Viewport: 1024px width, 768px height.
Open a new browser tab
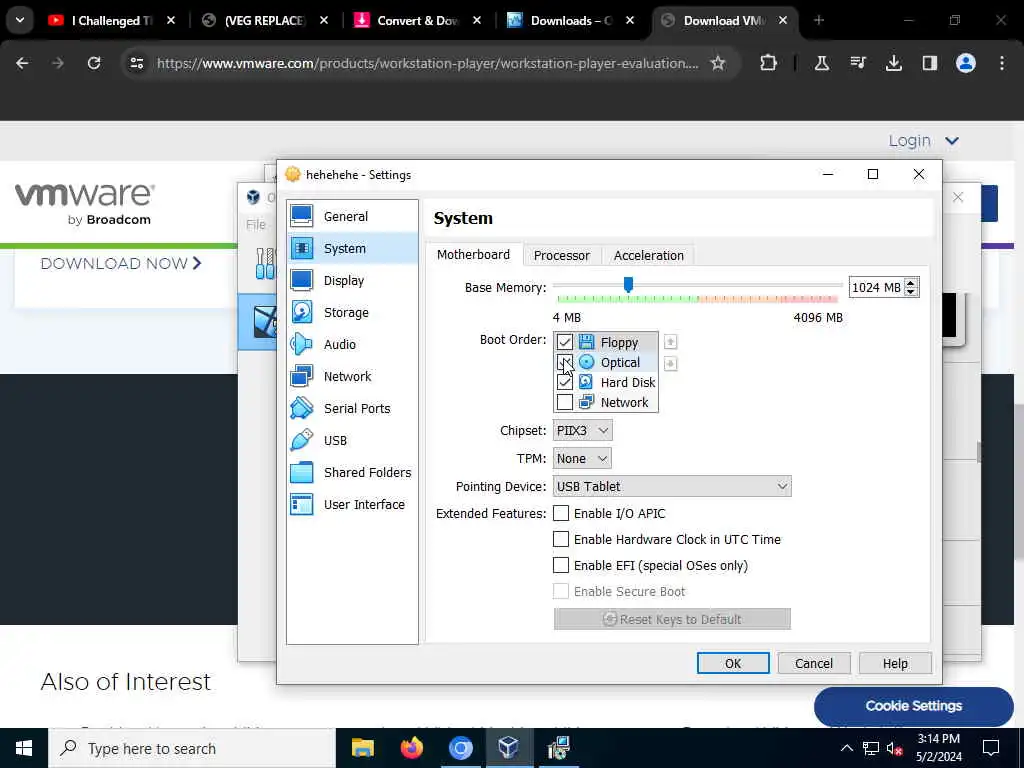click(x=819, y=20)
